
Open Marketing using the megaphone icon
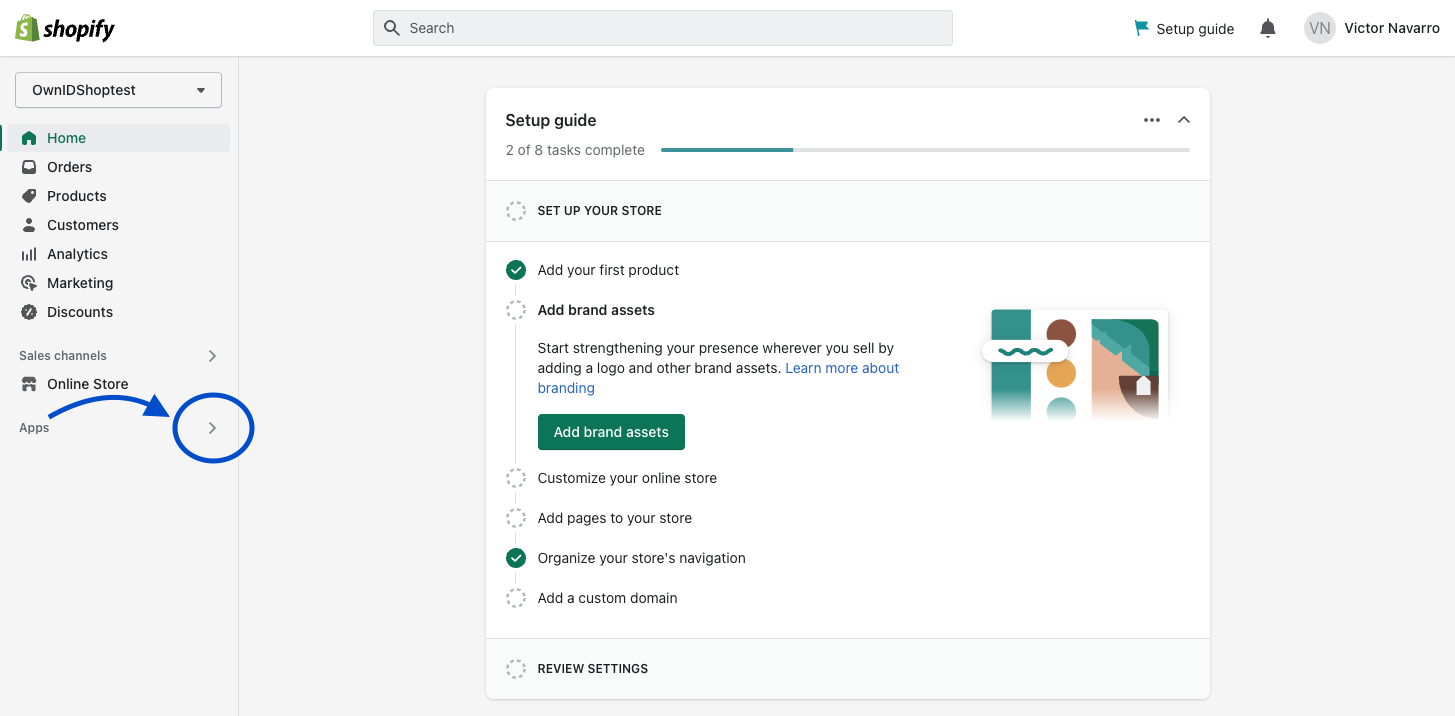point(30,282)
